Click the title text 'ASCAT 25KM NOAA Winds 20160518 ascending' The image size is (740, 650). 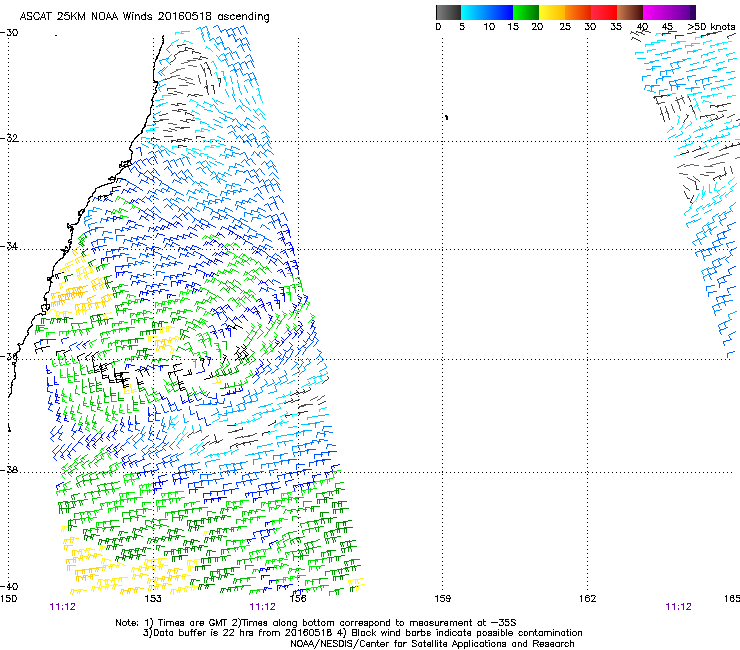click(x=144, y=17)
